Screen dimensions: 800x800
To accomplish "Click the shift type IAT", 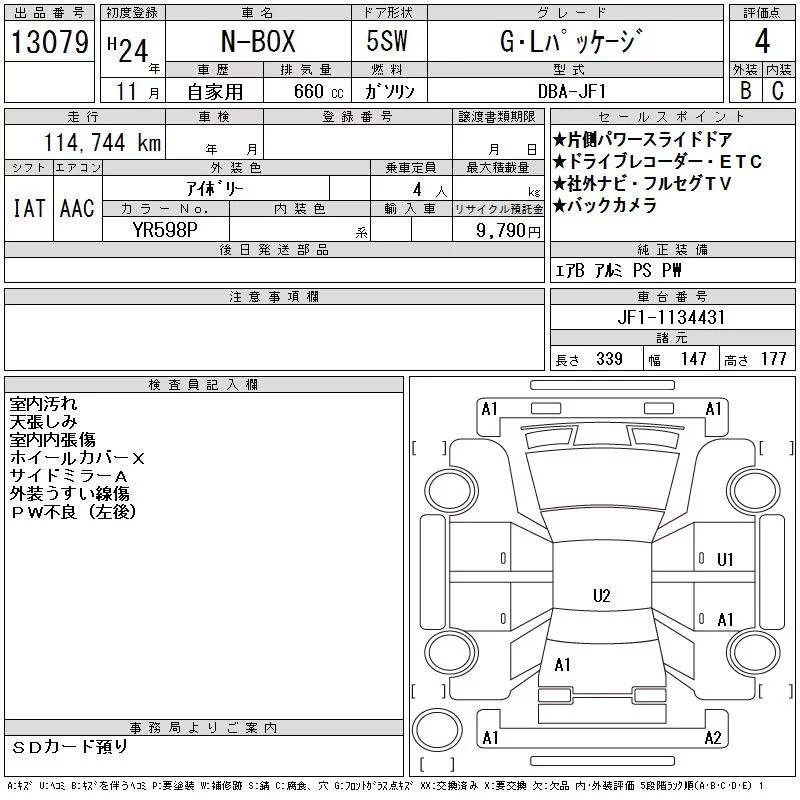I will tap(29, 209).
